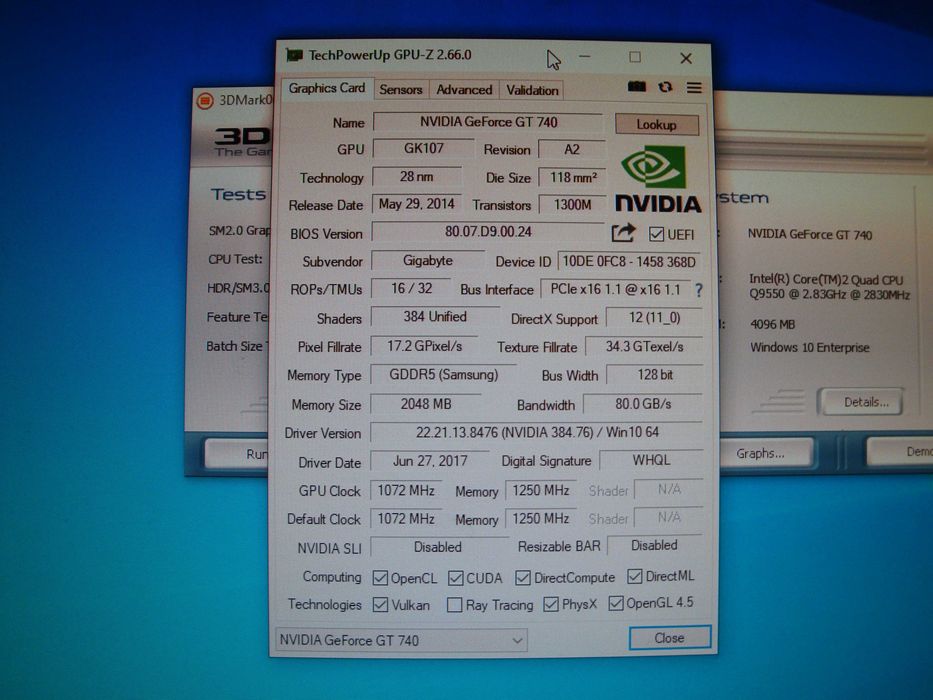Maximize the GPU-Z window
The height and width of the screenshot is (700, 933).
point(635,57)
